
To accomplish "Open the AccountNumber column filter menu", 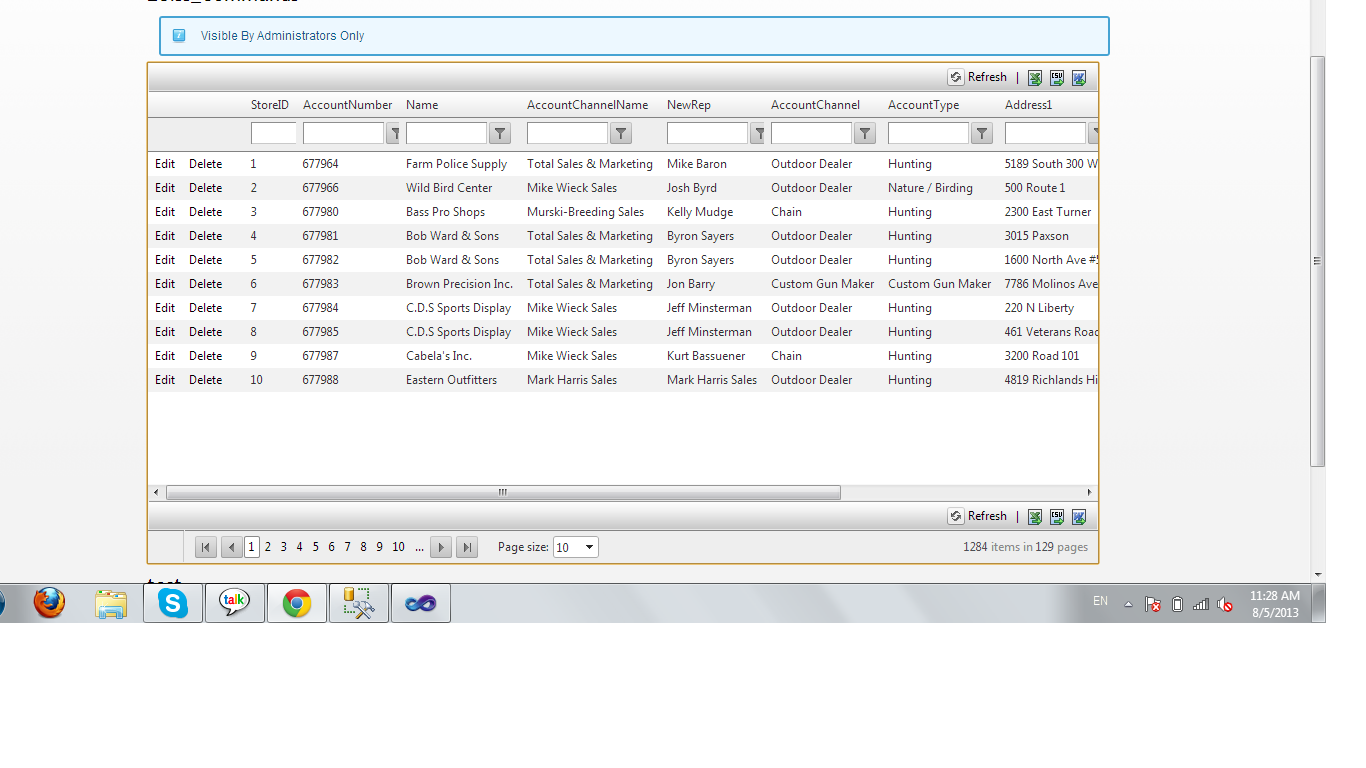I will point(394,134).
